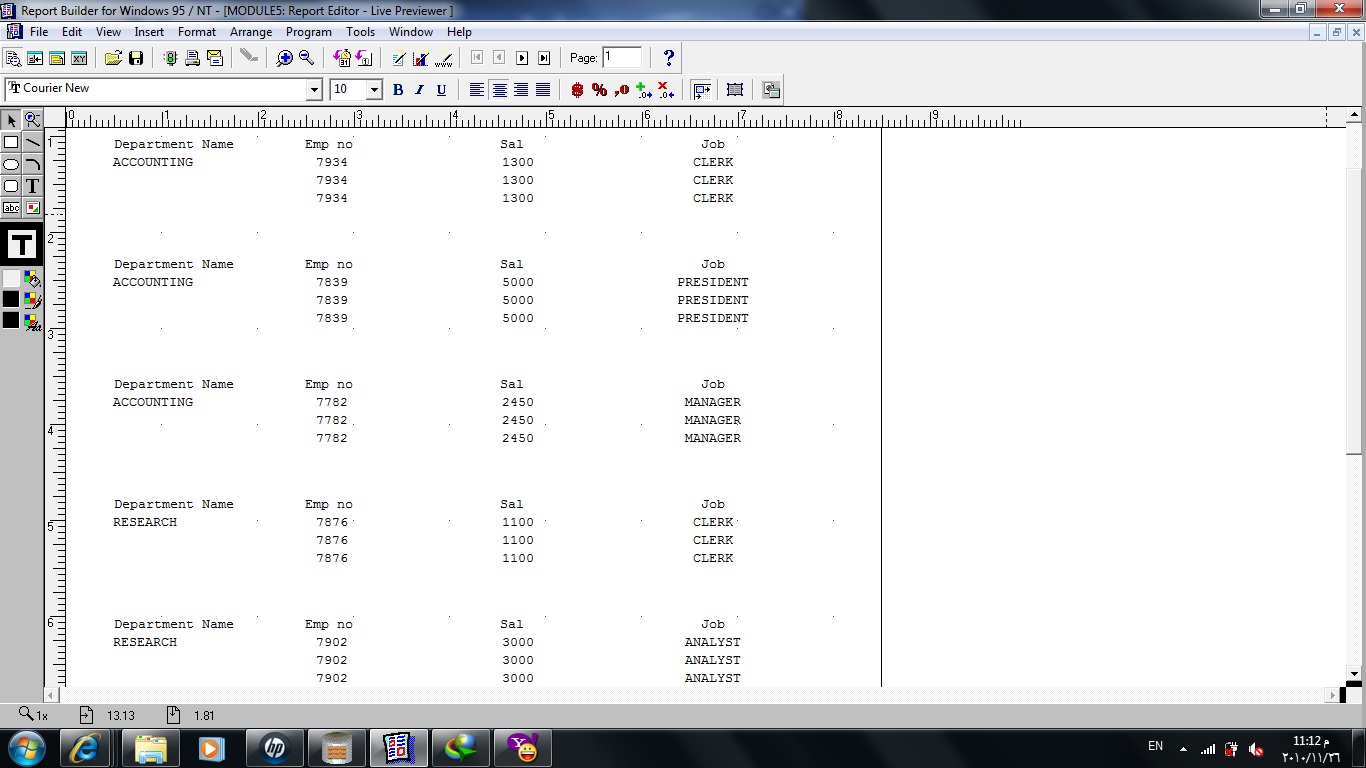This screenshot has height=768, width=1366.
Task: Open the Program menu
Action: pos(308,32)
